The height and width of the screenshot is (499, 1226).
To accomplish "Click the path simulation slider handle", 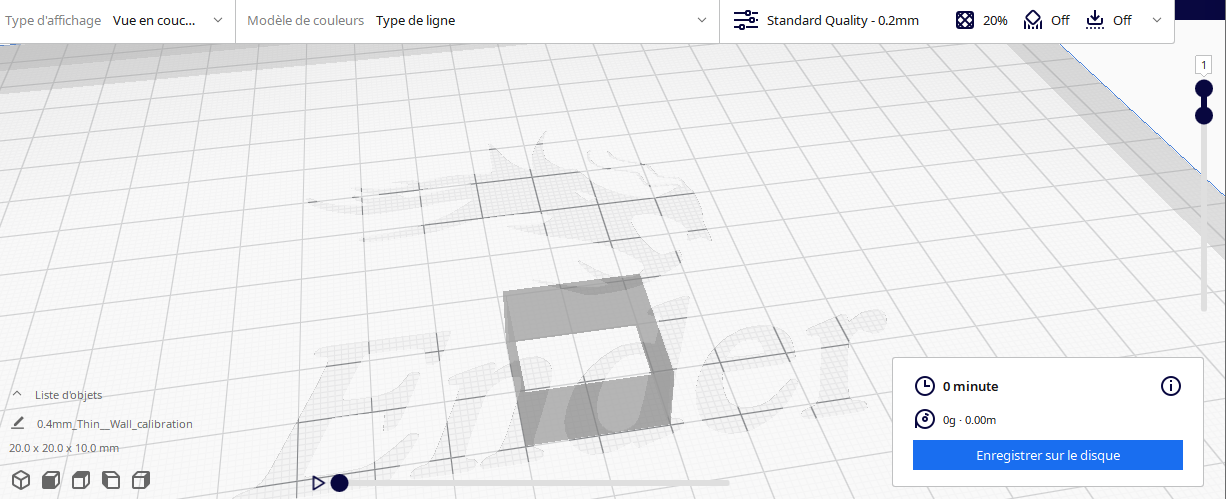I will (339, 483).
